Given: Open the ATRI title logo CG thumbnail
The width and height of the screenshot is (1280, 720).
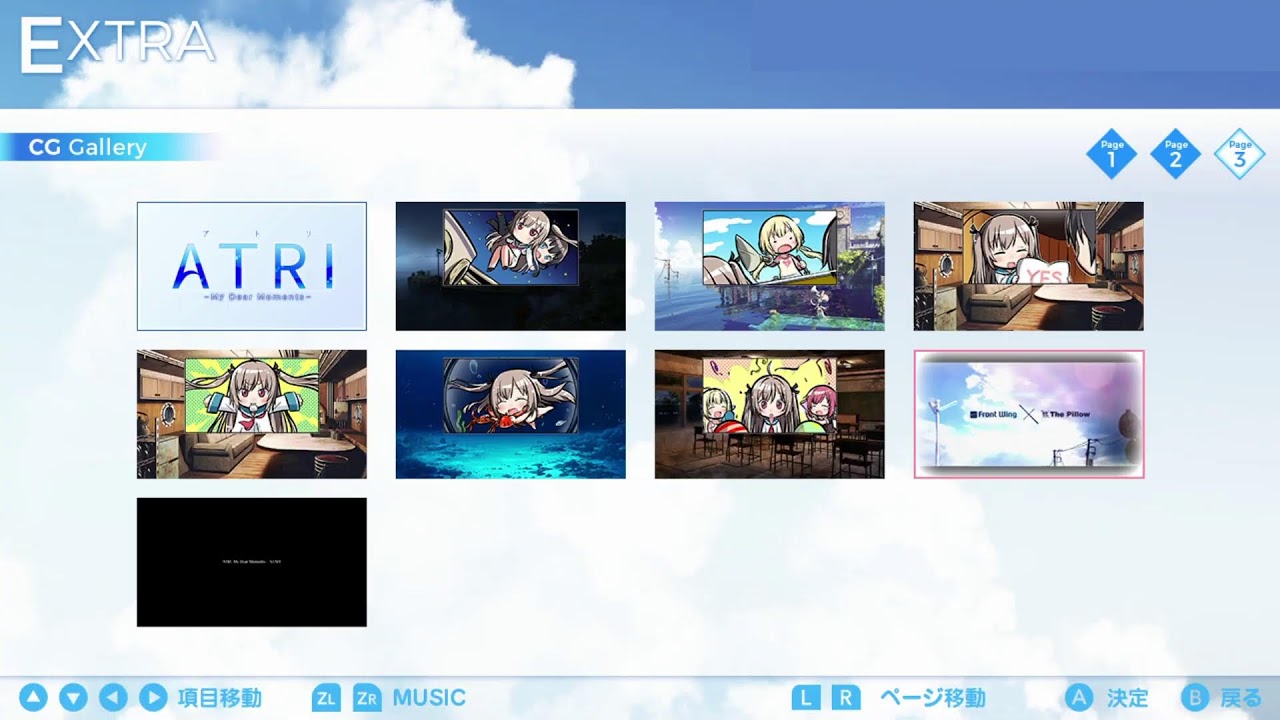Looking at the screenshot, I should pos(251,265).
